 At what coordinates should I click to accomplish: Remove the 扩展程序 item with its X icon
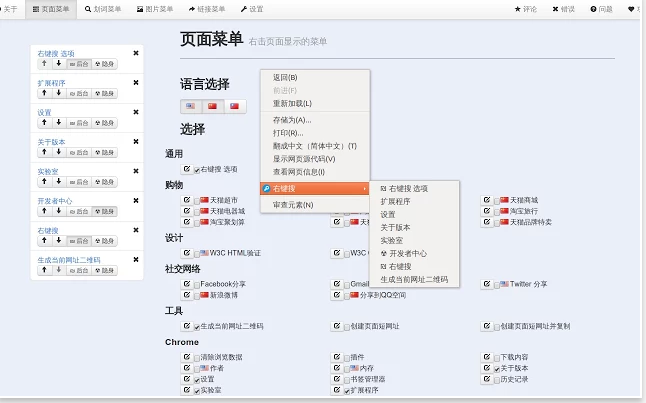tap(136, 82)
